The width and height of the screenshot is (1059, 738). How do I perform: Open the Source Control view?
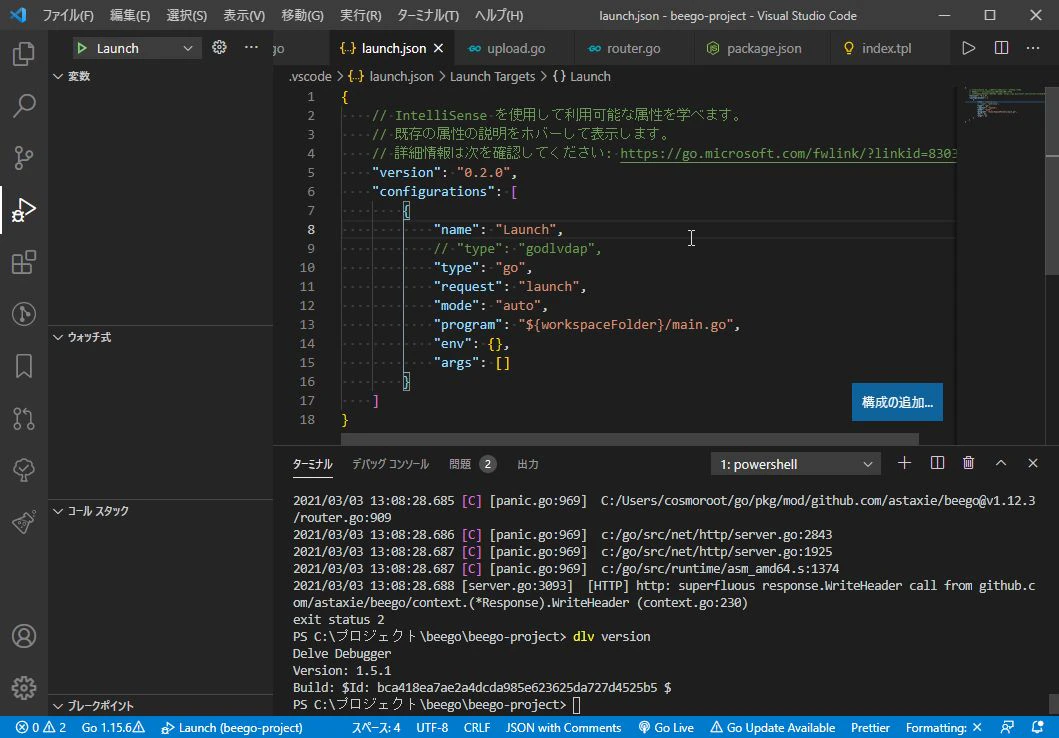click(x=24, y=157)
